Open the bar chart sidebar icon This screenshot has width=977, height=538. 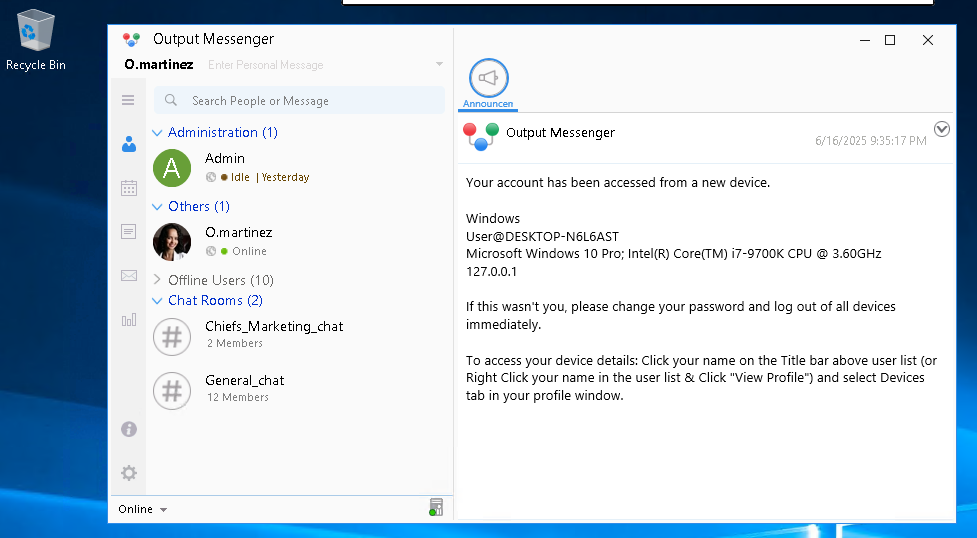pos(128,320)
